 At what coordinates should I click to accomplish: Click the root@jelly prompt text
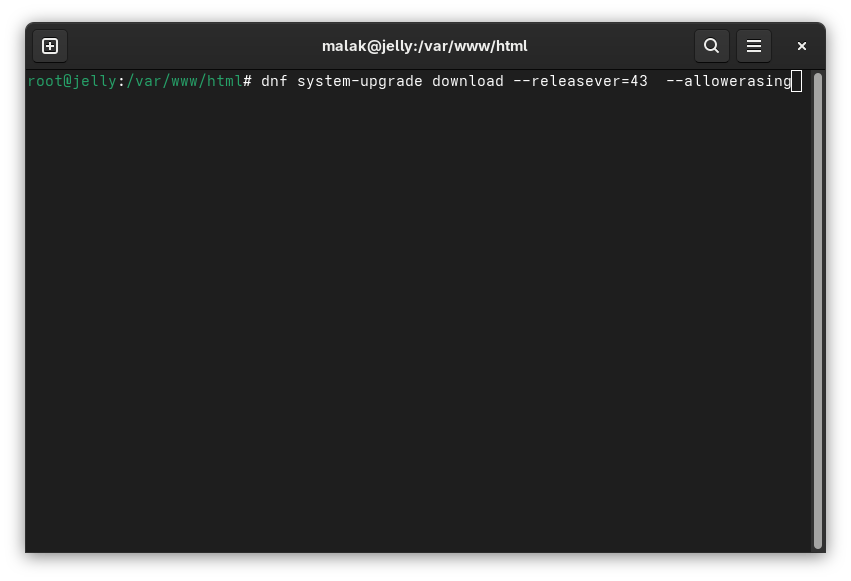[x=70, y=81]
